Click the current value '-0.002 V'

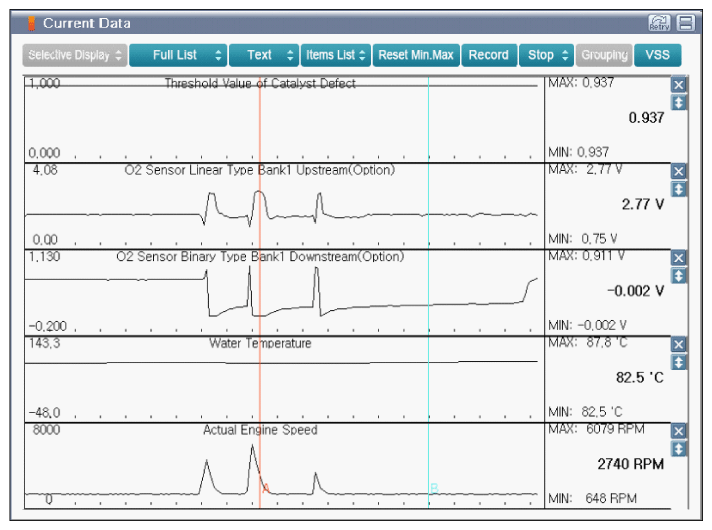635,291
